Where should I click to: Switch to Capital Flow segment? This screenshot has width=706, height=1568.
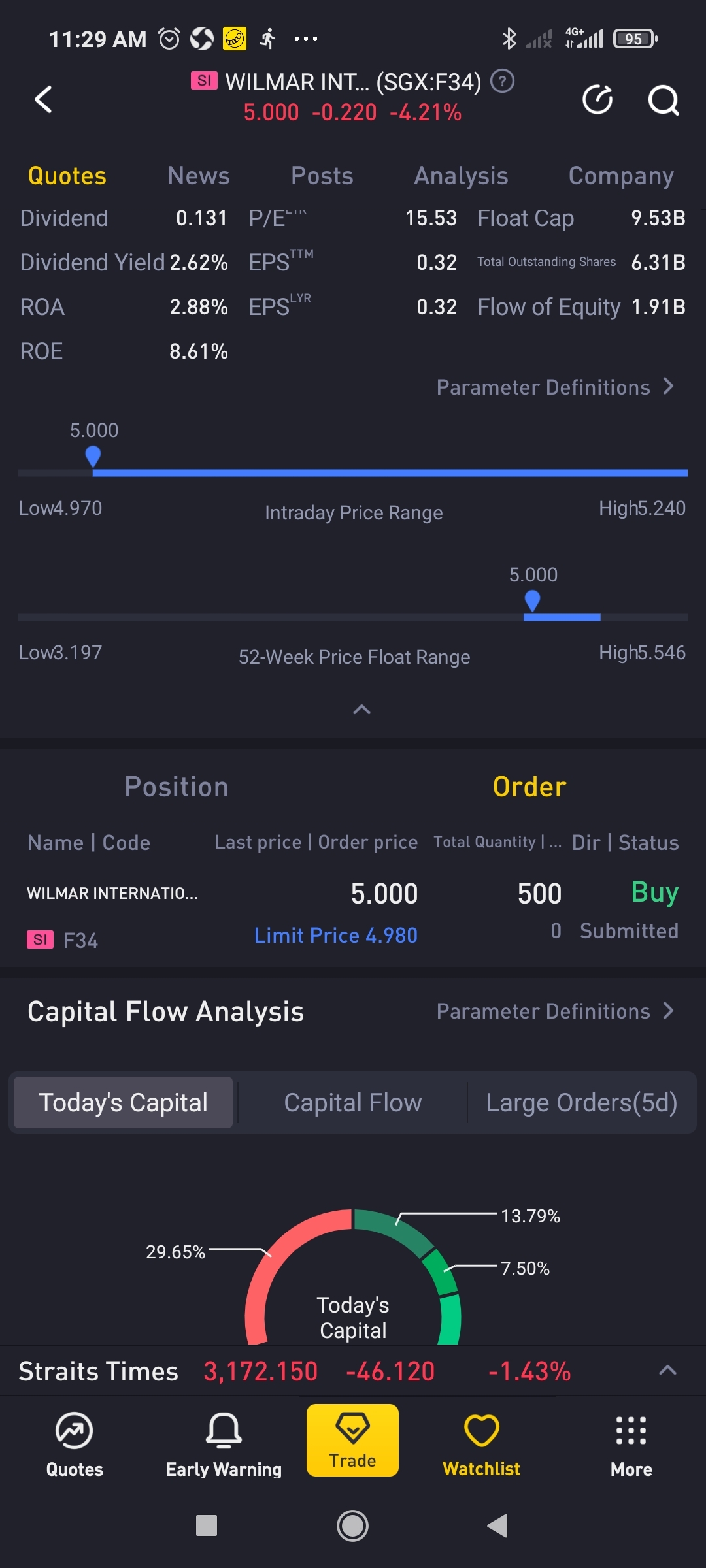click(353, 1103)
